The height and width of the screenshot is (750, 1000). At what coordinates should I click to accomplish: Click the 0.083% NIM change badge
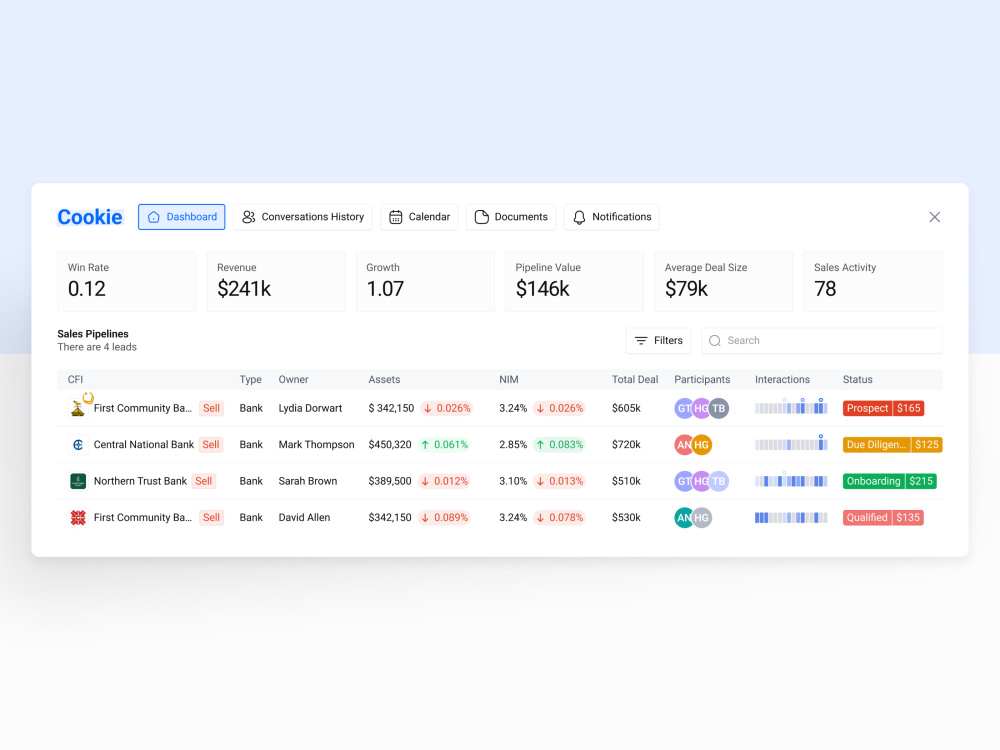[559, 445]
